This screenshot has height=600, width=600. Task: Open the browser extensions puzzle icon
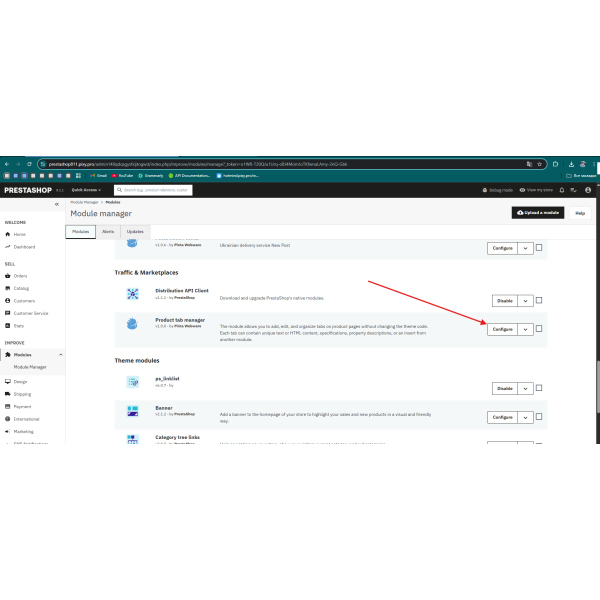tap(555, 164)
